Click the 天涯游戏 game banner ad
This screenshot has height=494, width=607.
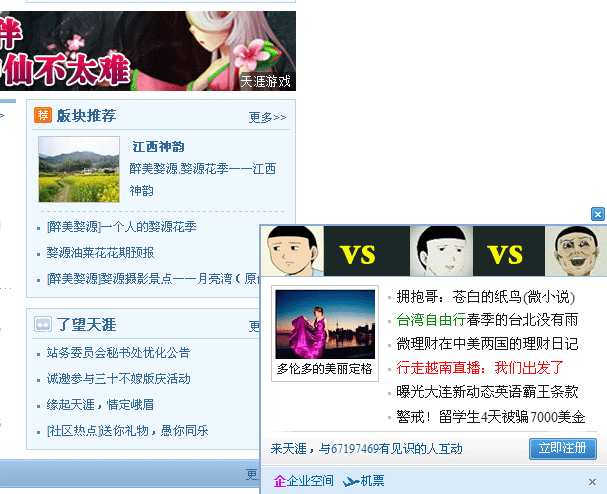click(148, 51)
